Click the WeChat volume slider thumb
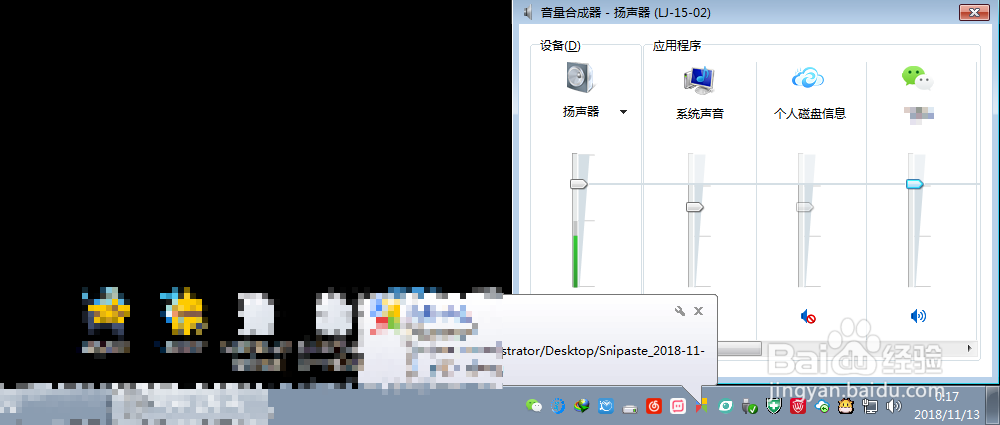 pyautogui.click(x=915, y=184)
